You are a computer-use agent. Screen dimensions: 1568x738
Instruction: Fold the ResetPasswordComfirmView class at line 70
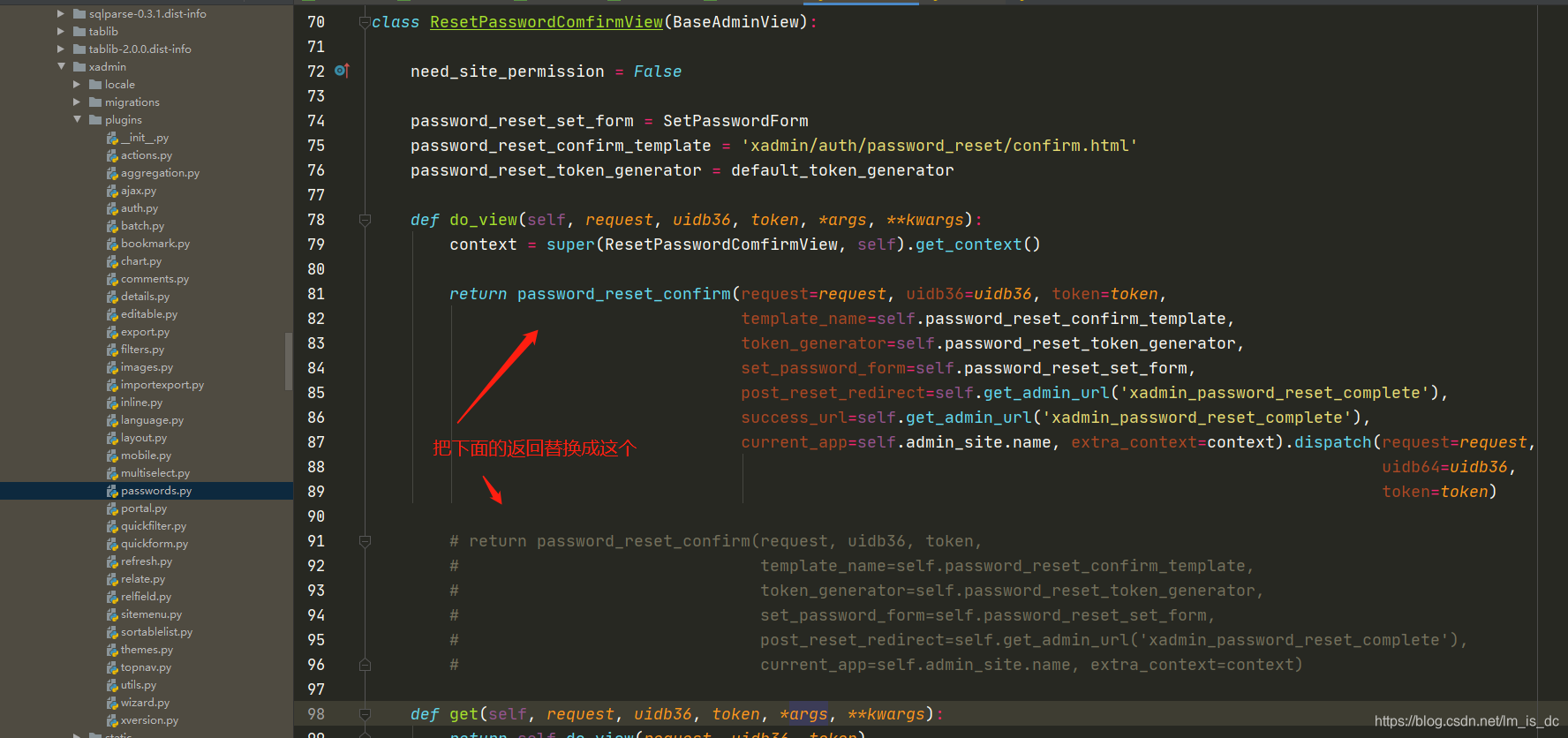click(365, 22)
